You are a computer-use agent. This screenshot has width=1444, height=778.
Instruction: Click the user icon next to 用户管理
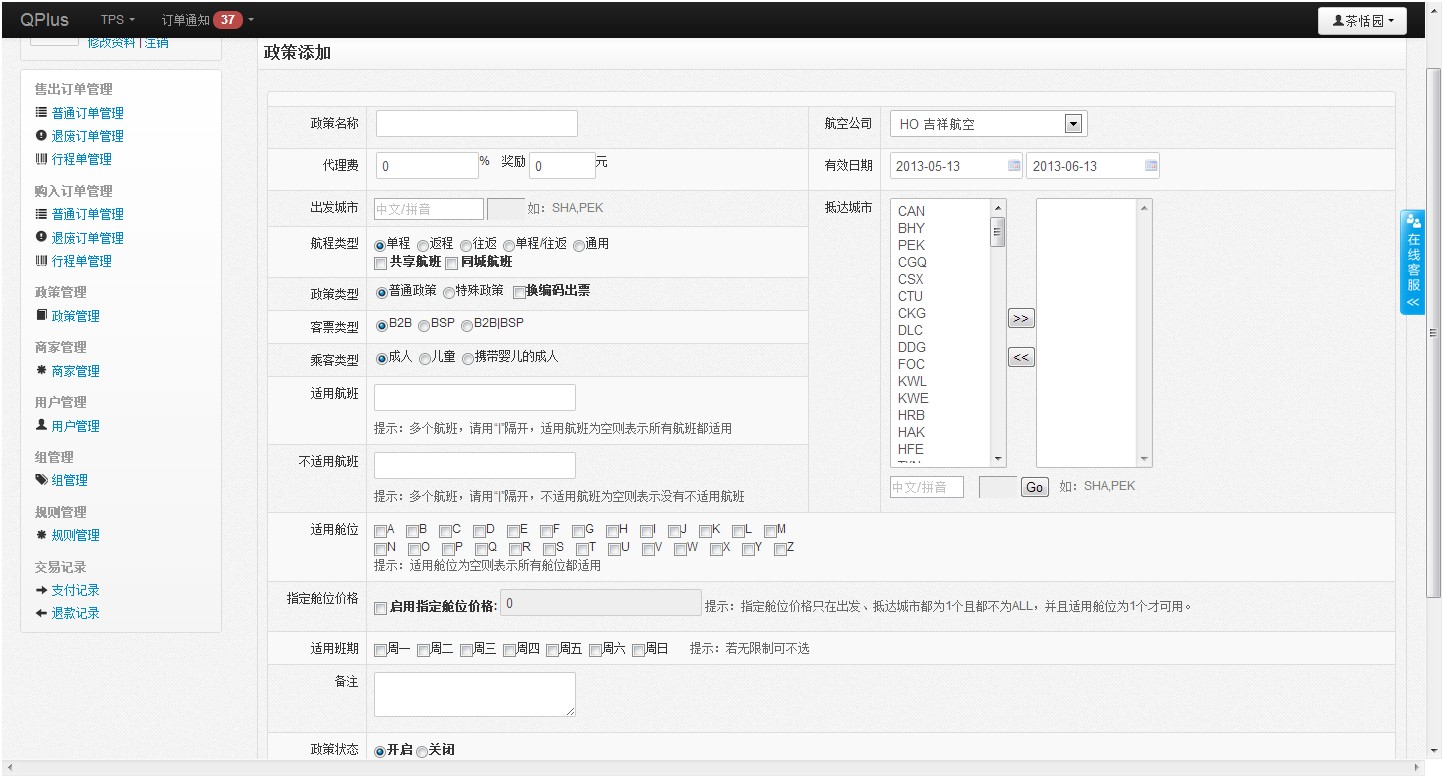tap(41, 425)
